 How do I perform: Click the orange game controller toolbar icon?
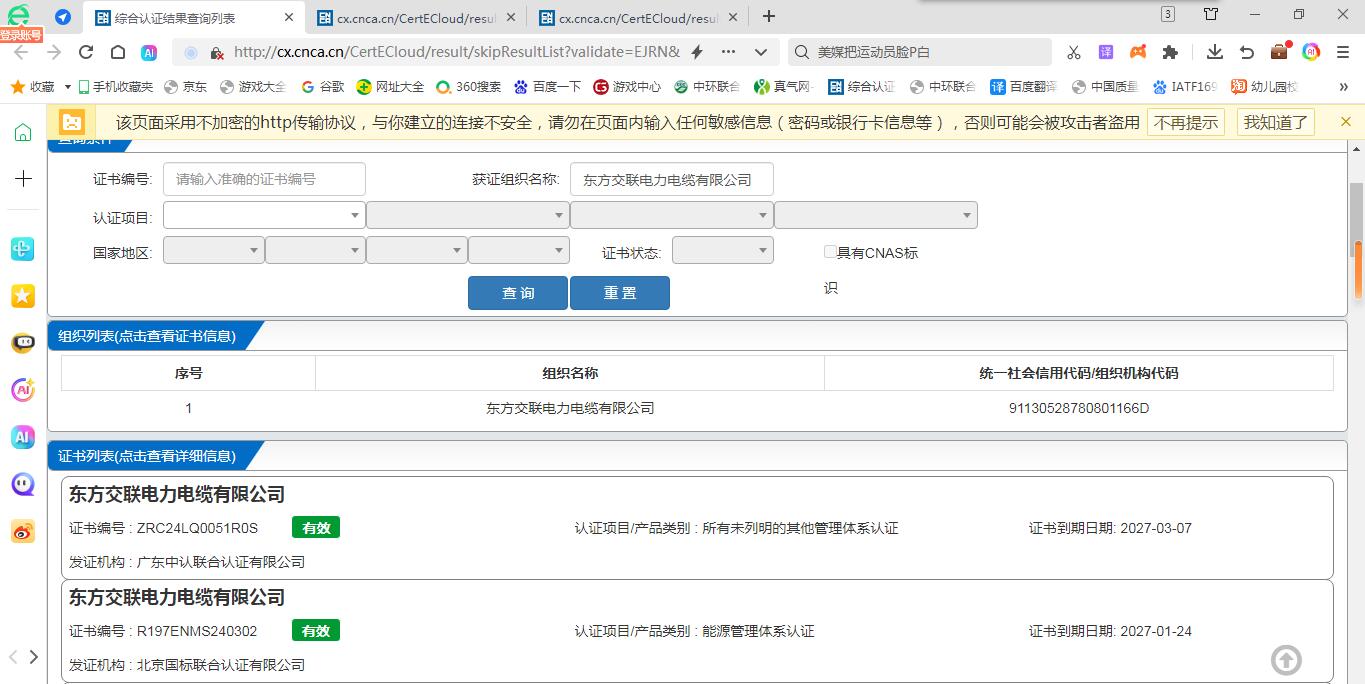pos(1138,52)
